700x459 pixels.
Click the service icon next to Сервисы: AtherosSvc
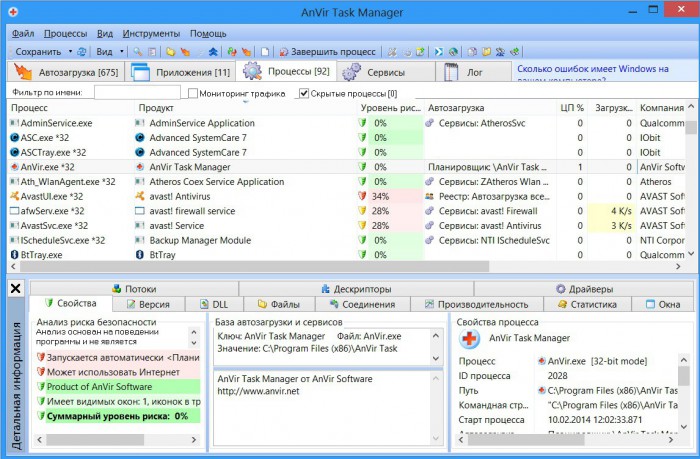tap(429, 123)
